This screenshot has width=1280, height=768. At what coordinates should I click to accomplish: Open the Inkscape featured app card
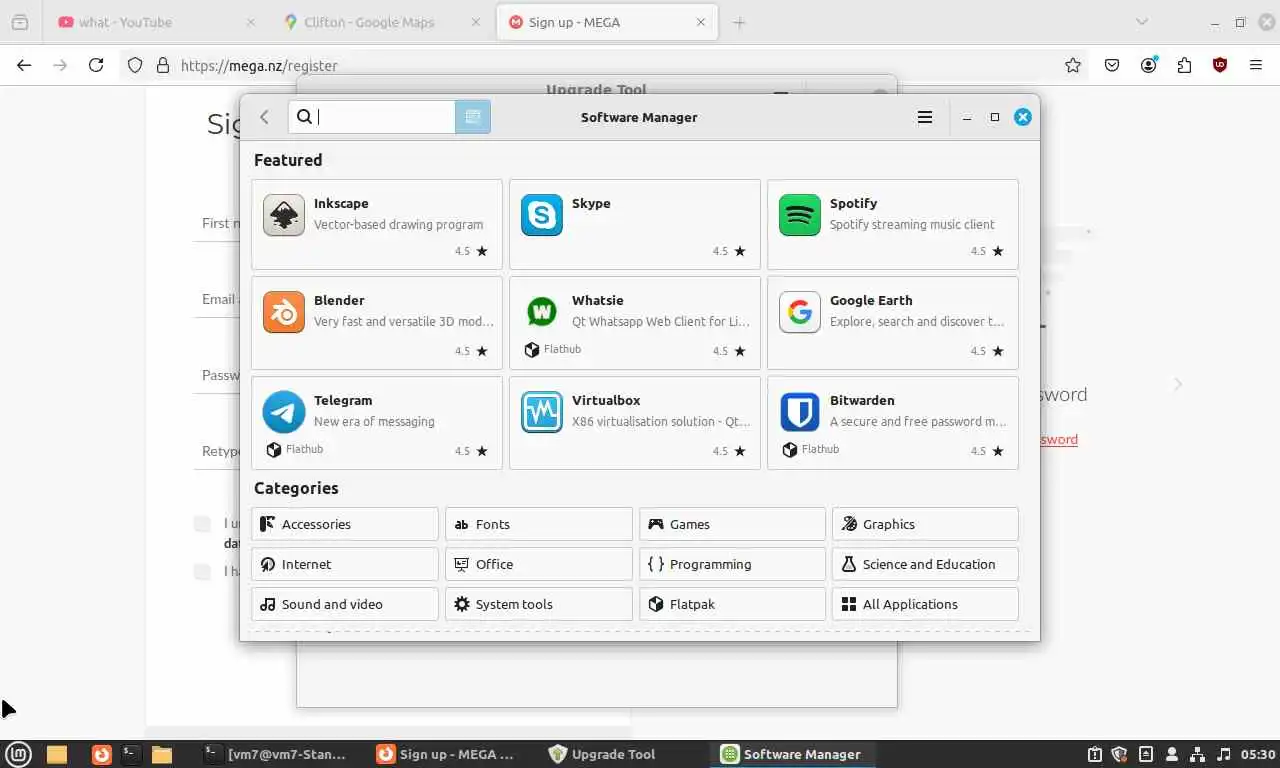point(377,224)
